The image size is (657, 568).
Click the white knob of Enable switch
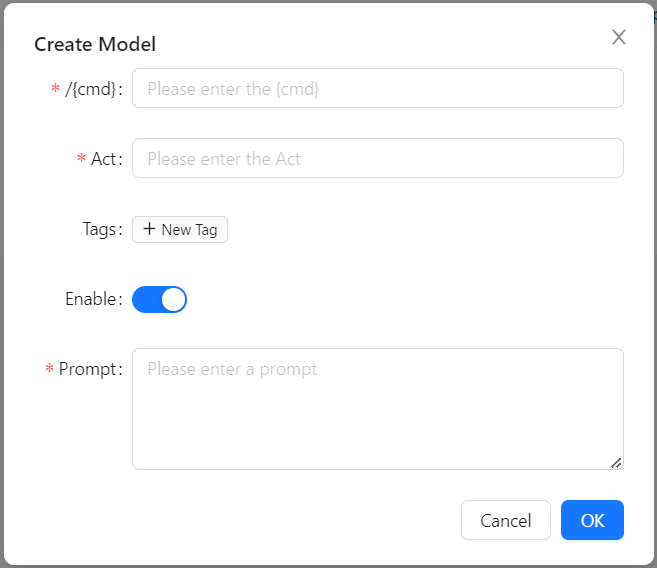click(173, 299)
